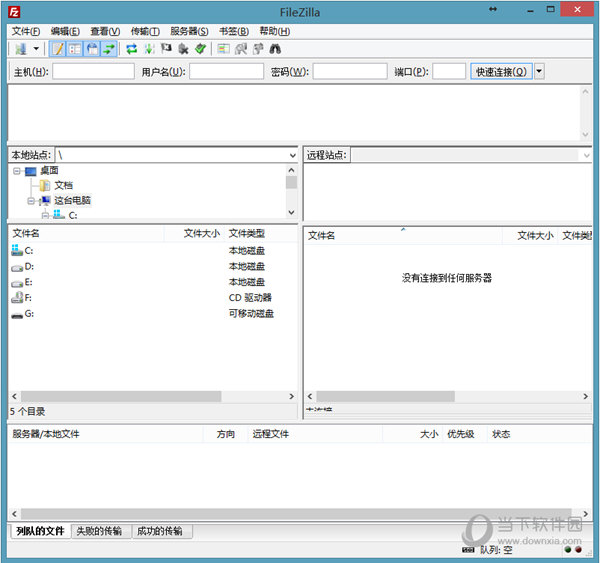Viewport: 600px width, 563px height.
Task: Switch to the 失败的传输 tab
Action: click(x=99, y=531)
